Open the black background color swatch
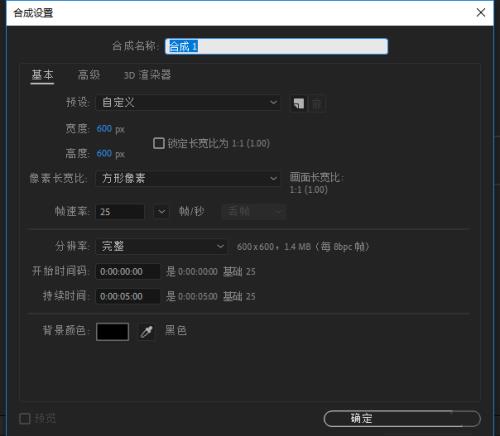Screen dimensions: 500x436 [x=112, y=332]
